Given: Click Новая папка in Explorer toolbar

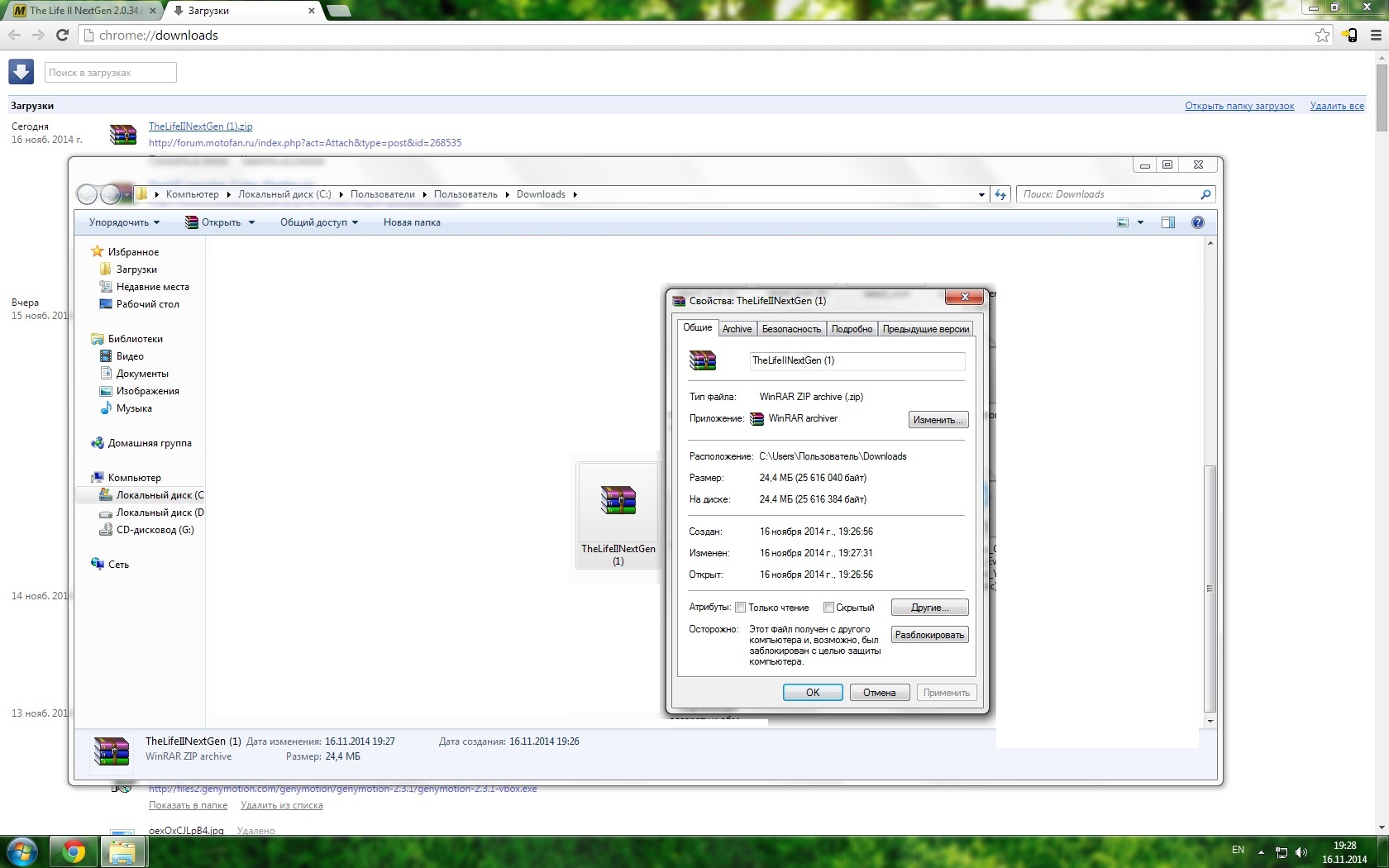Looking at the screenshot, I should (x=412, y=222).
